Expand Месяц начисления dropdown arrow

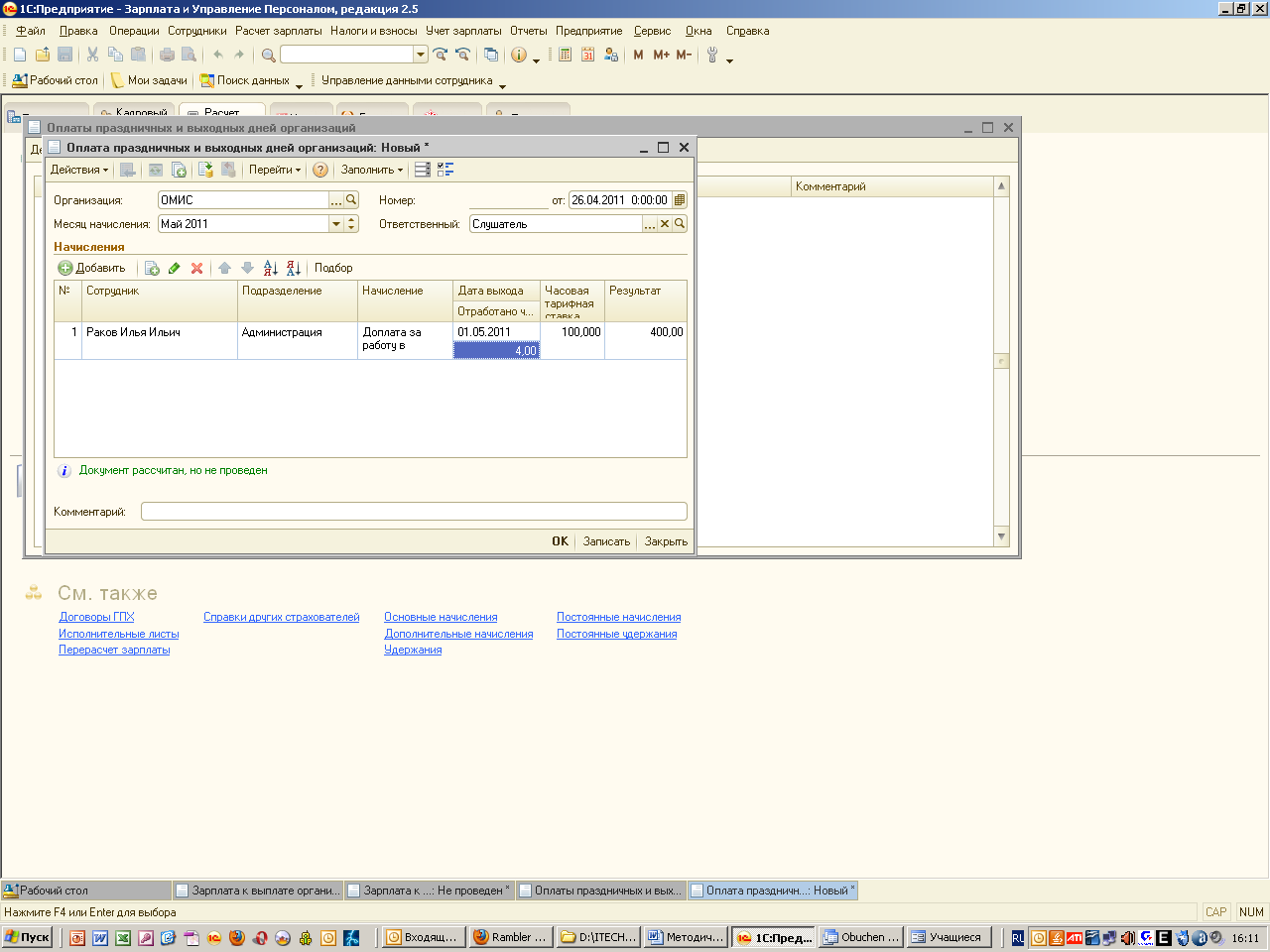[335, 224]
